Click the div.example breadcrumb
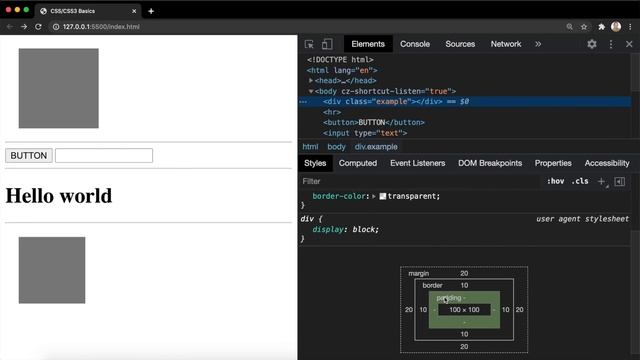This screenshot has width=640, height=360. (x=376, y=147)
